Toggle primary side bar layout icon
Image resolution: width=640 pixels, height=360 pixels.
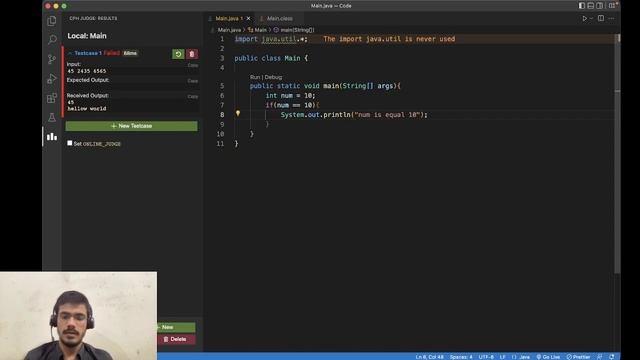(582, 6)
